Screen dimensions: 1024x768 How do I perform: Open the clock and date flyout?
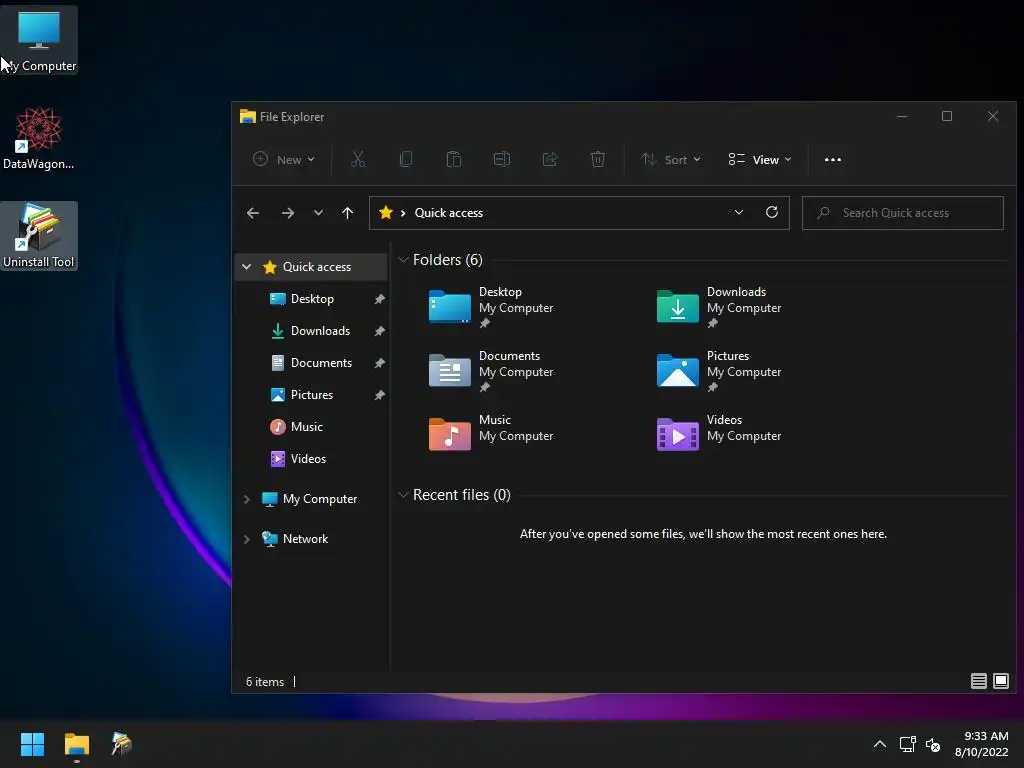[x=982, y=744]
